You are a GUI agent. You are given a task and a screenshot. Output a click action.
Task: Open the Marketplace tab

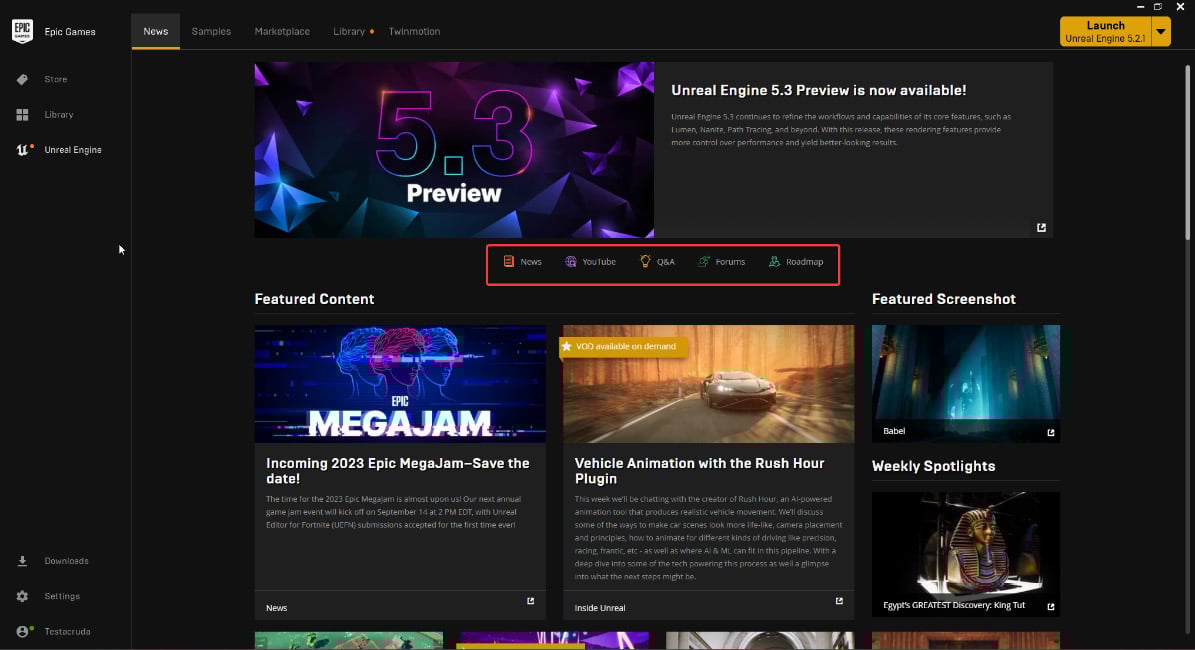click(282, 31)
